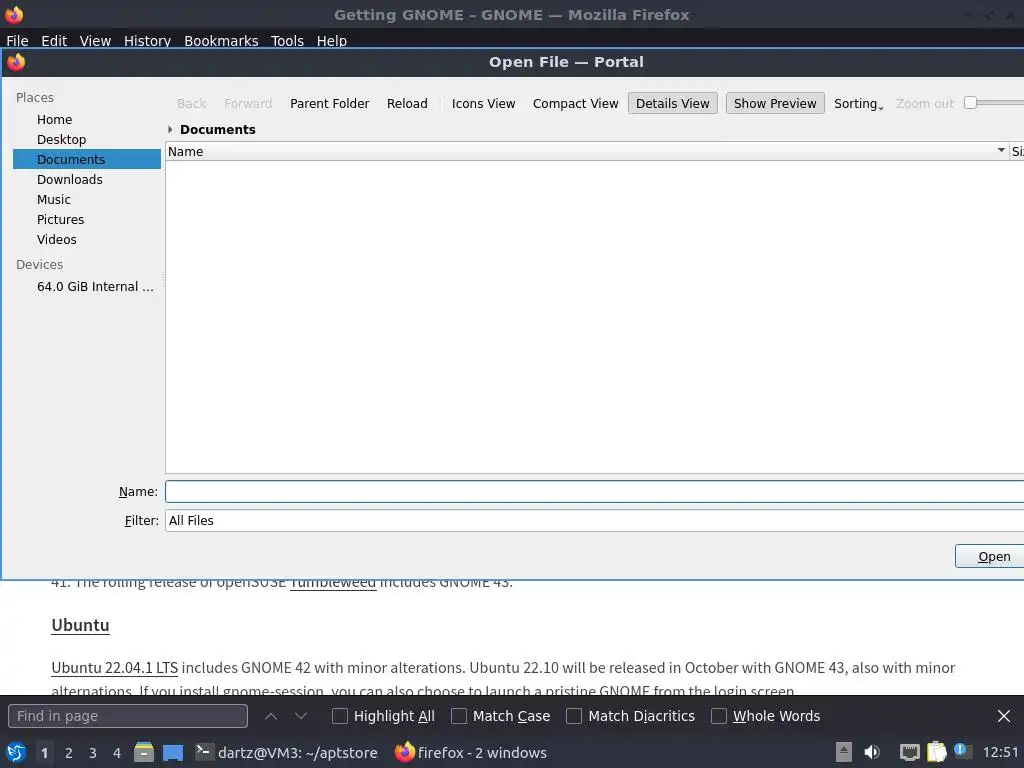Reload the current folder listing
The width and height of the screenshot is (1024, 768).
[x=407, y=103]
